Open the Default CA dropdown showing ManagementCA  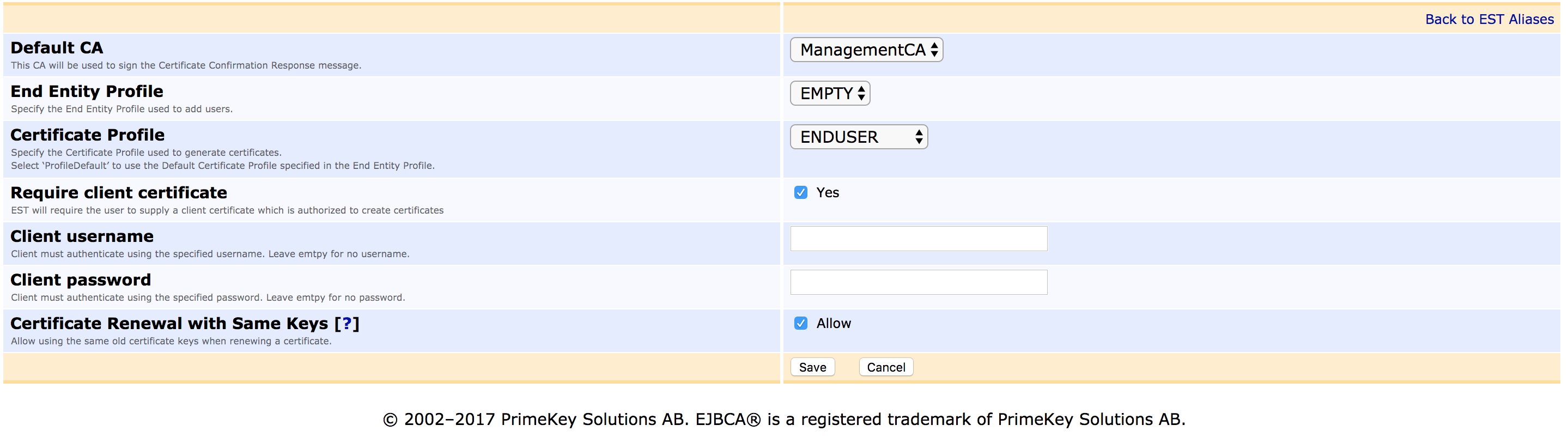point(866,50)
